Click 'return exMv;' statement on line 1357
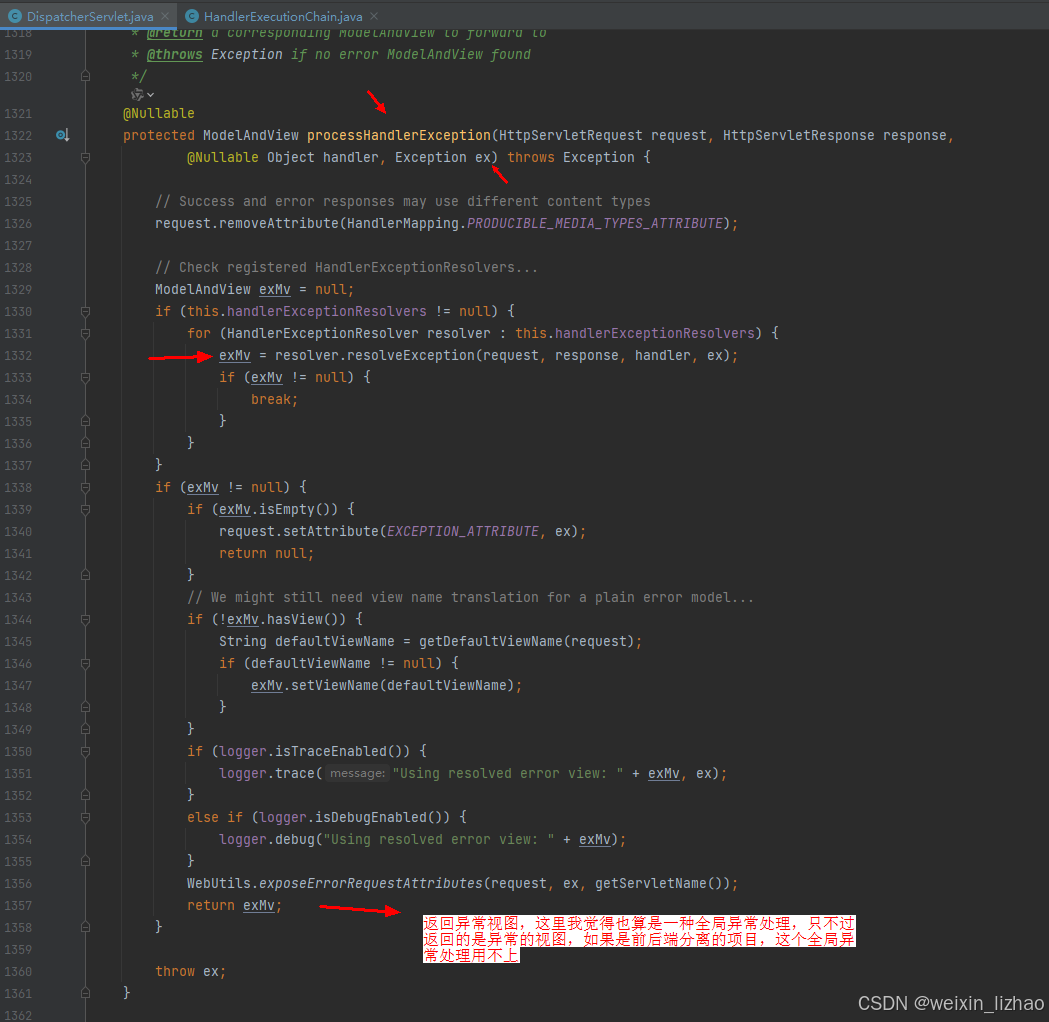This screenshot has height=1022, width=1049. [x=234, y=906]
